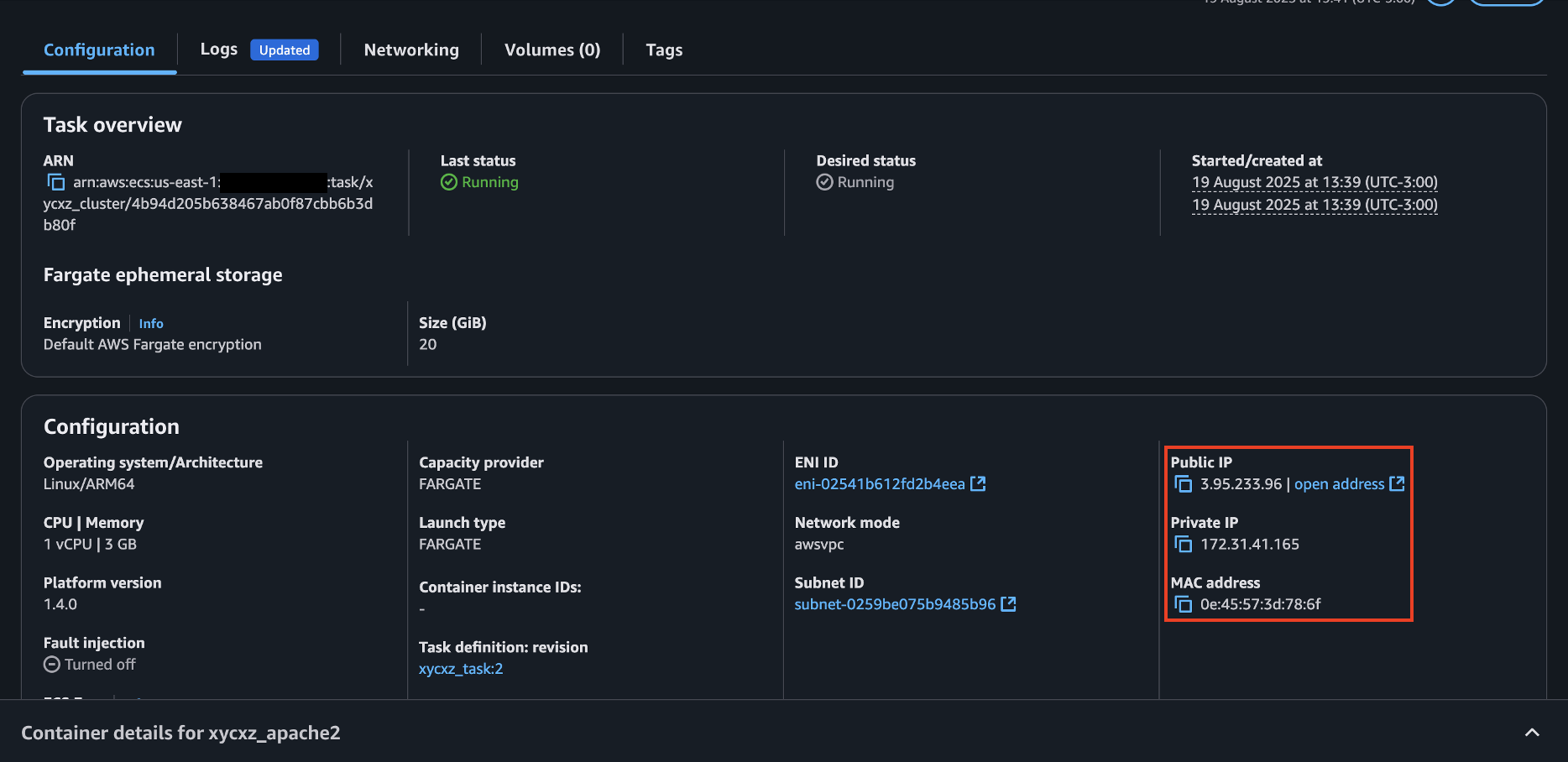The width and height of the screenshot is (1568, 762).
Task: Select the Configuration tab
Action: click(x=99, y=50)
